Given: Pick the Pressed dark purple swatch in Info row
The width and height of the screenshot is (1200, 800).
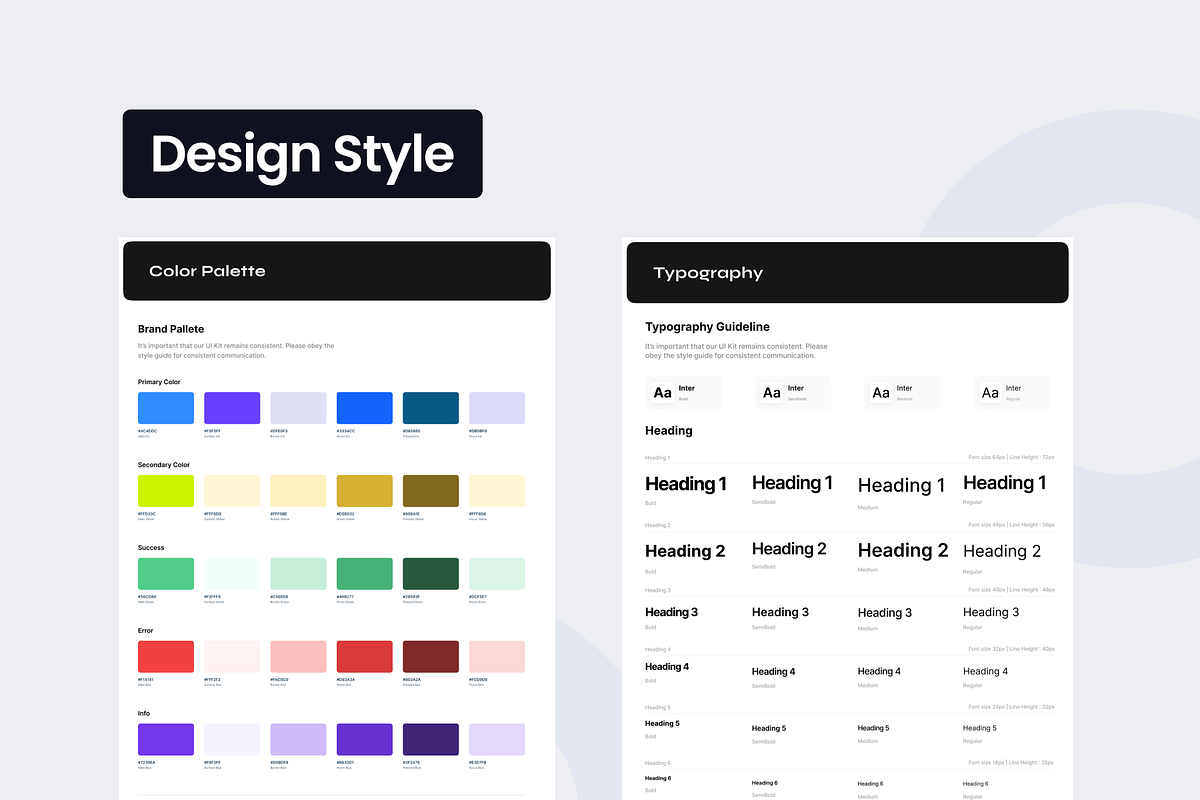Looking at the screenshot, I should pos(431,740).
